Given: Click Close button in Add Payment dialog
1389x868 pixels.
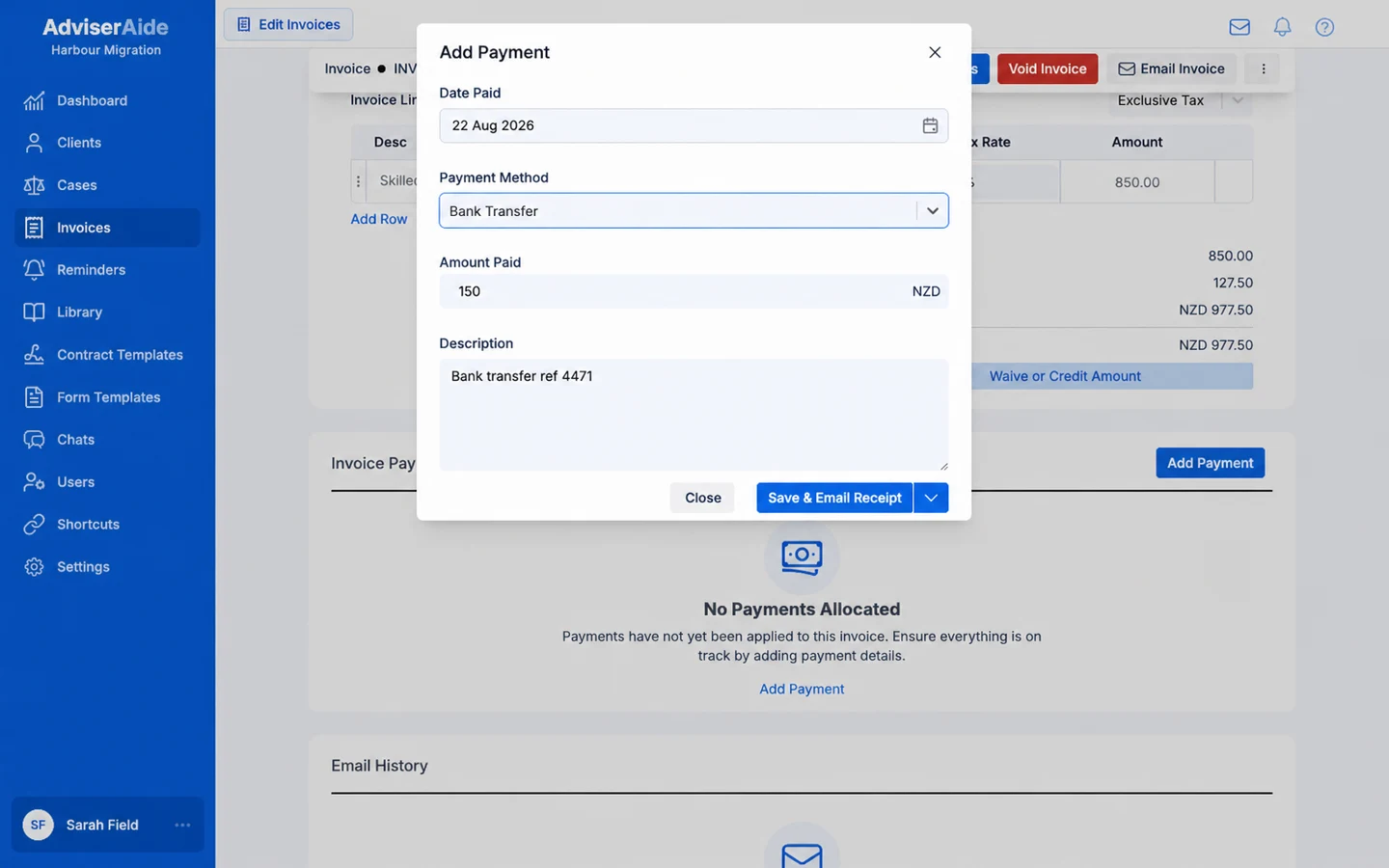Looking at the screenshot, I should (703, 498).
